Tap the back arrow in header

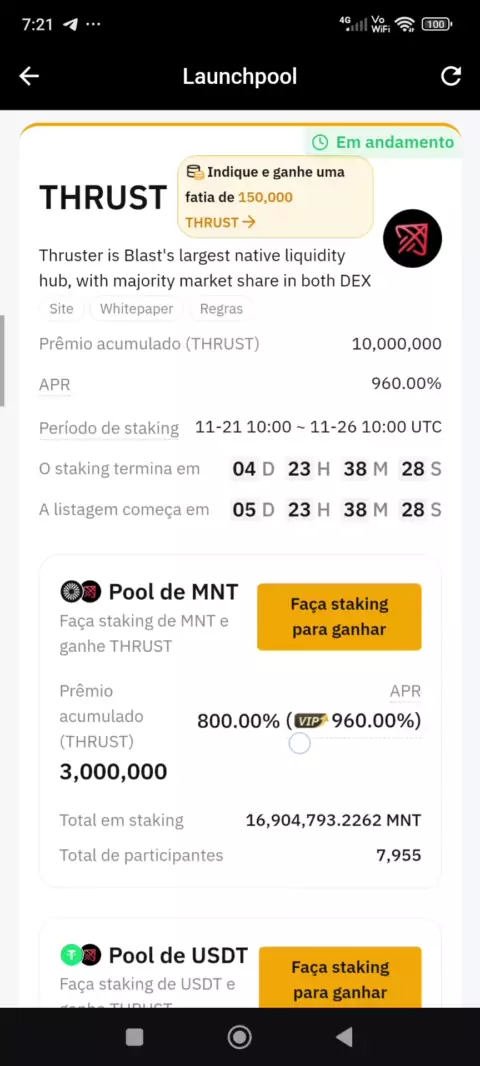(29, 76)
